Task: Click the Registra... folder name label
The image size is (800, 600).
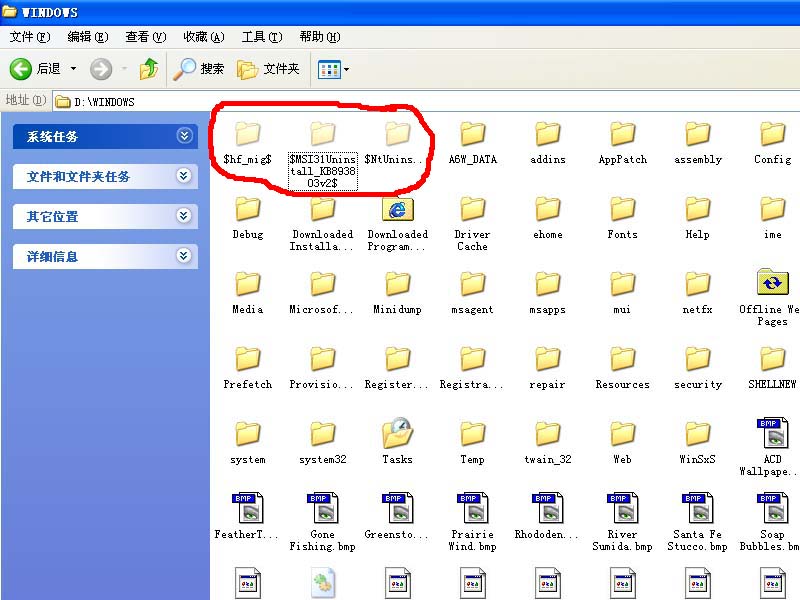Action: point(471,385)
